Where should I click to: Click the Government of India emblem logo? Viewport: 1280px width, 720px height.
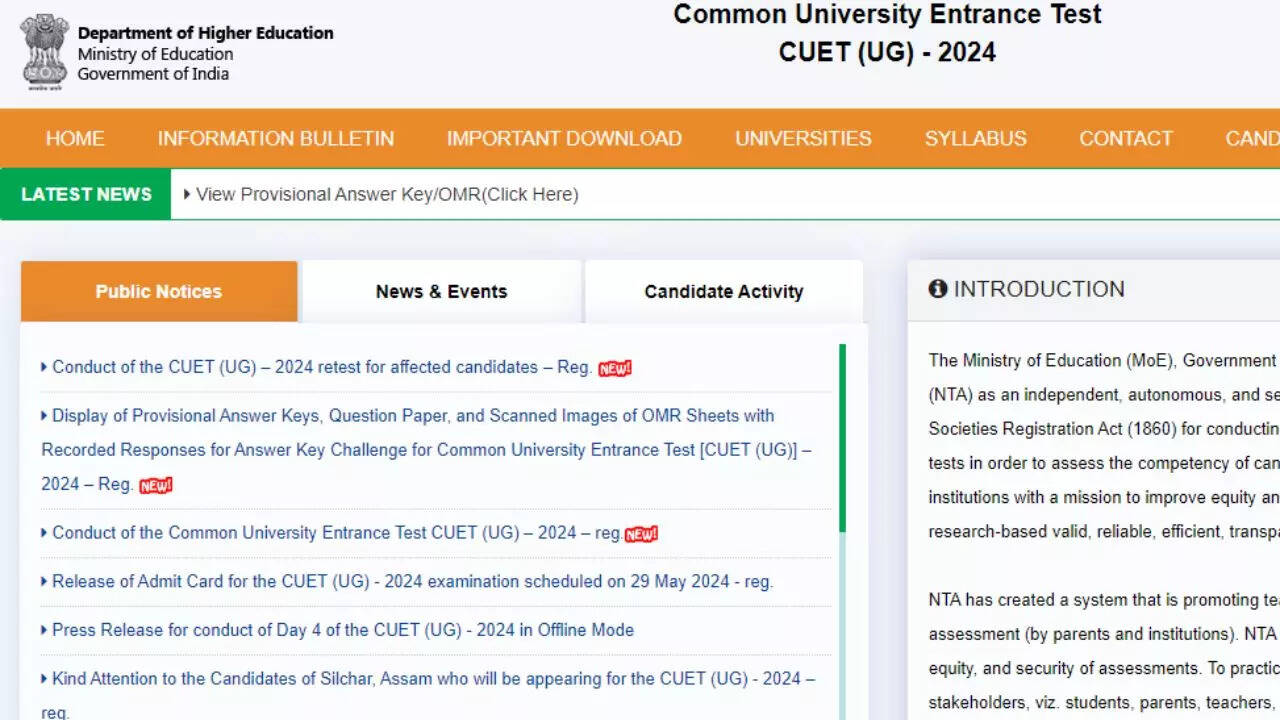tap(44, 52)
